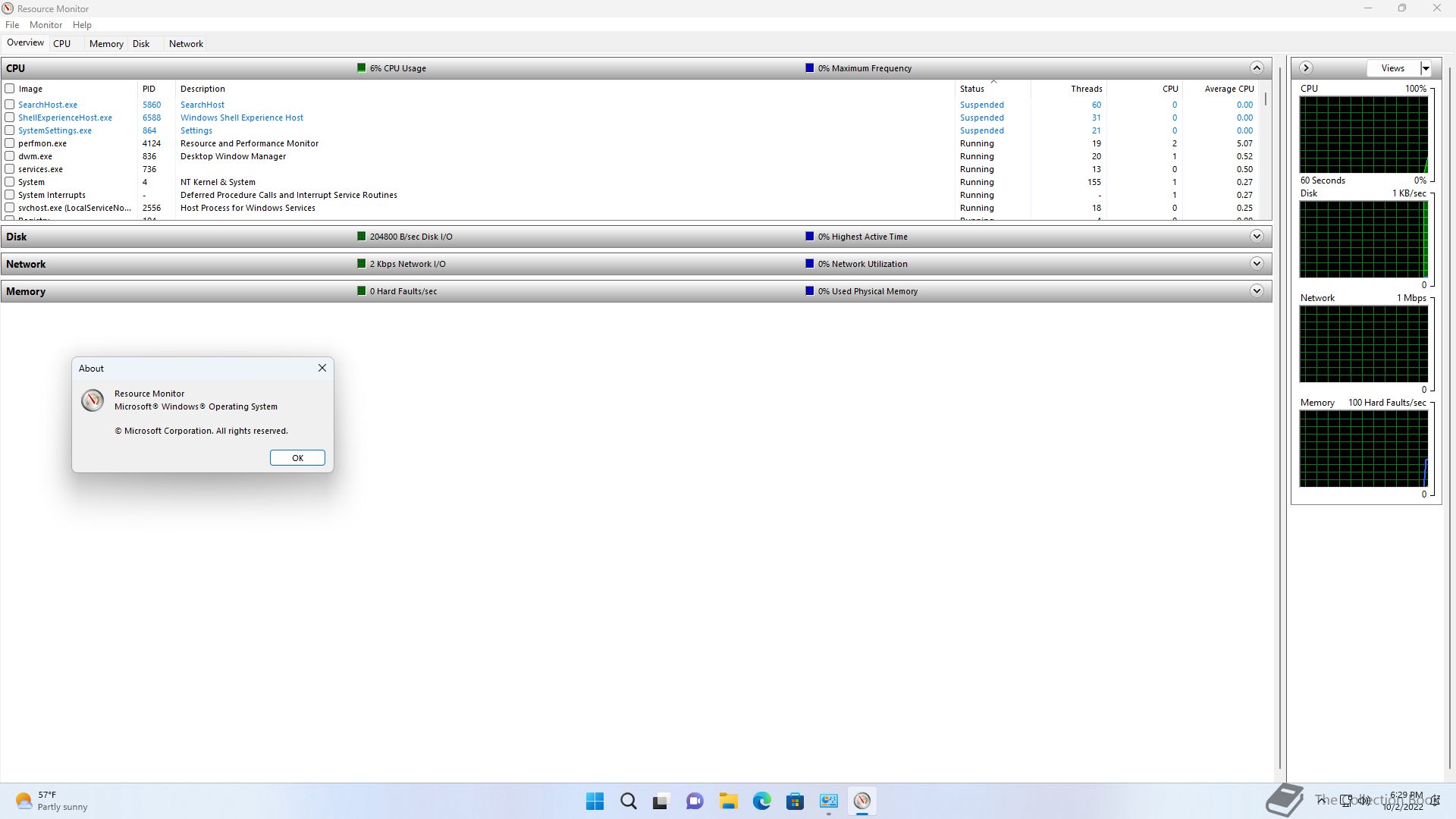The width and height of the screenshot is (1456, 819).
Task: Click the Resource Monitor icon in title bar
Action: pyautogui.click(x=8, y=8)
